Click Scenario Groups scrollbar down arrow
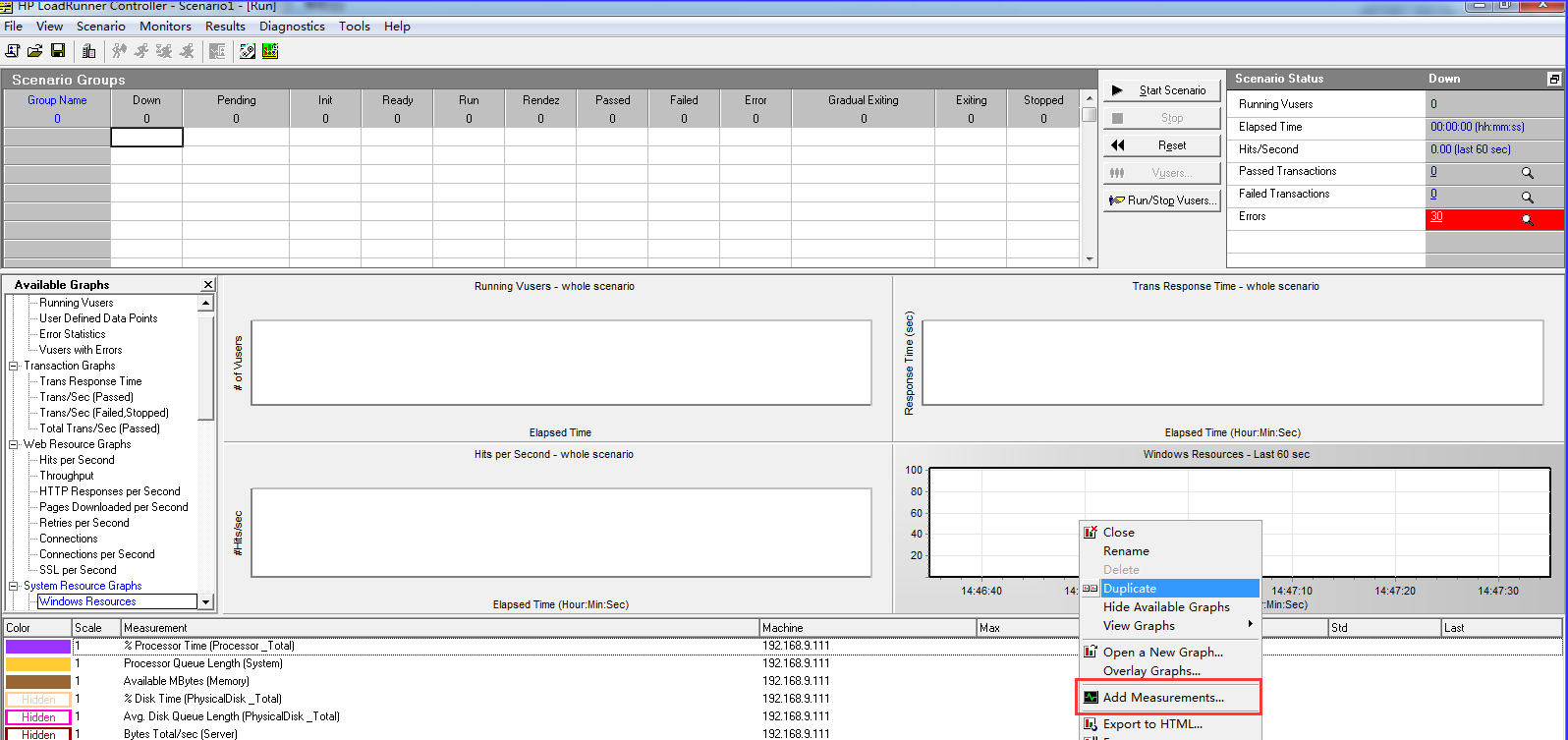Viewport: 1568px width, 740px height. click(x=1089, y=260)
